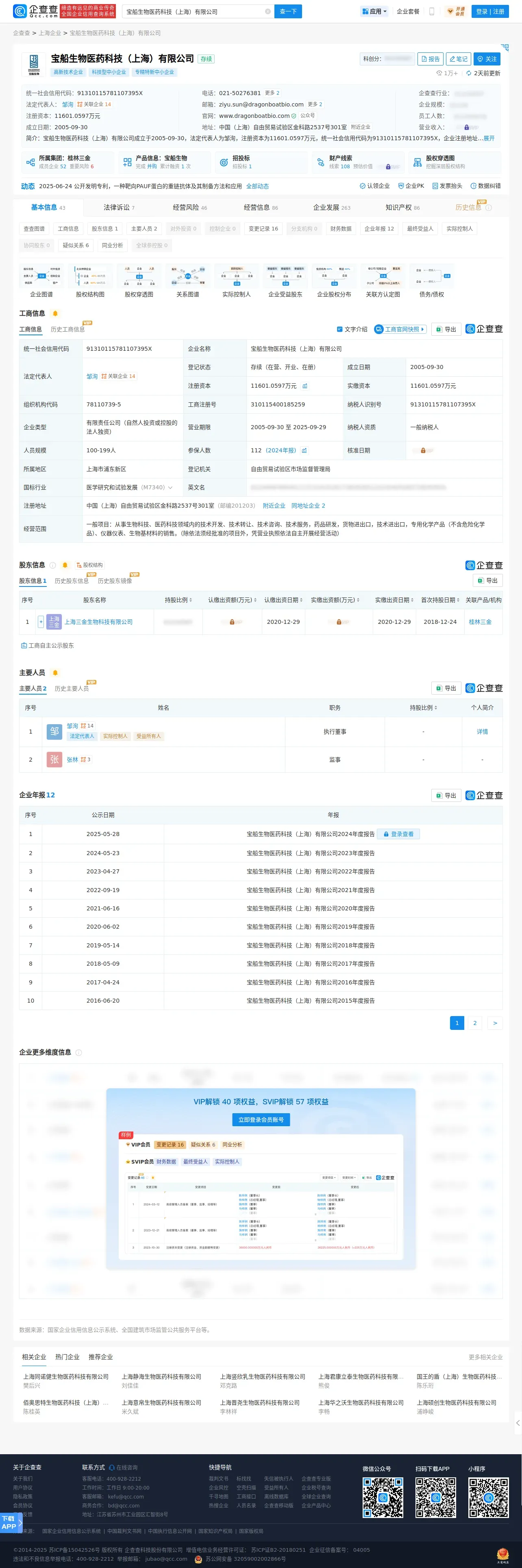Open the 上海企业 breadcrumb link
The height and width of the screenshot is (1568, 522).
pos(50,33)
